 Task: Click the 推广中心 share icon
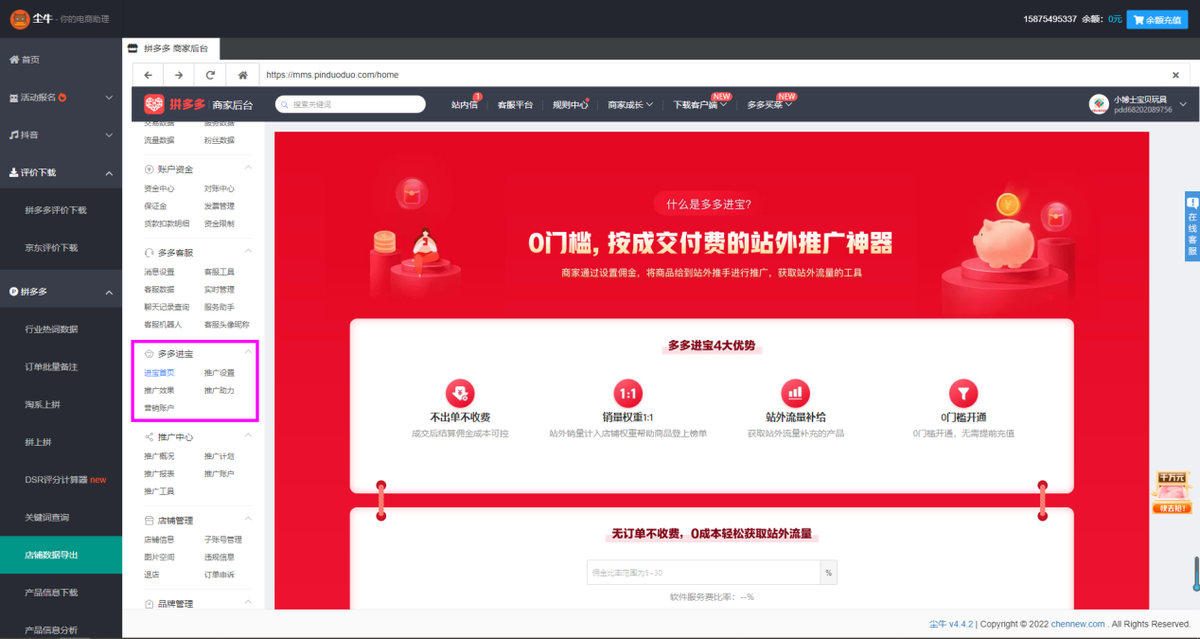(149, 437)
